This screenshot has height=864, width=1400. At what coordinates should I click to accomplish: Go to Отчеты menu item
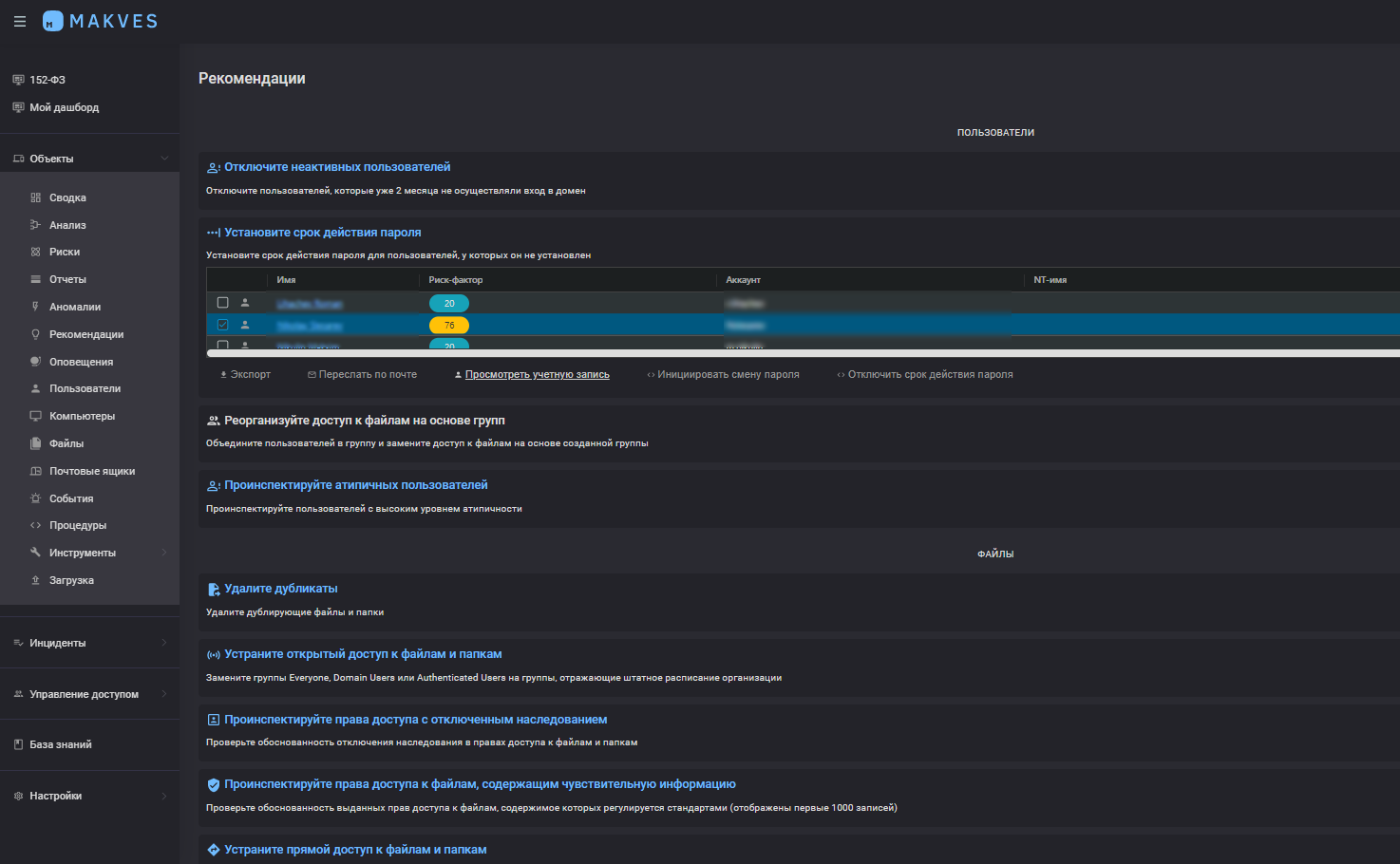click(67, 279)
